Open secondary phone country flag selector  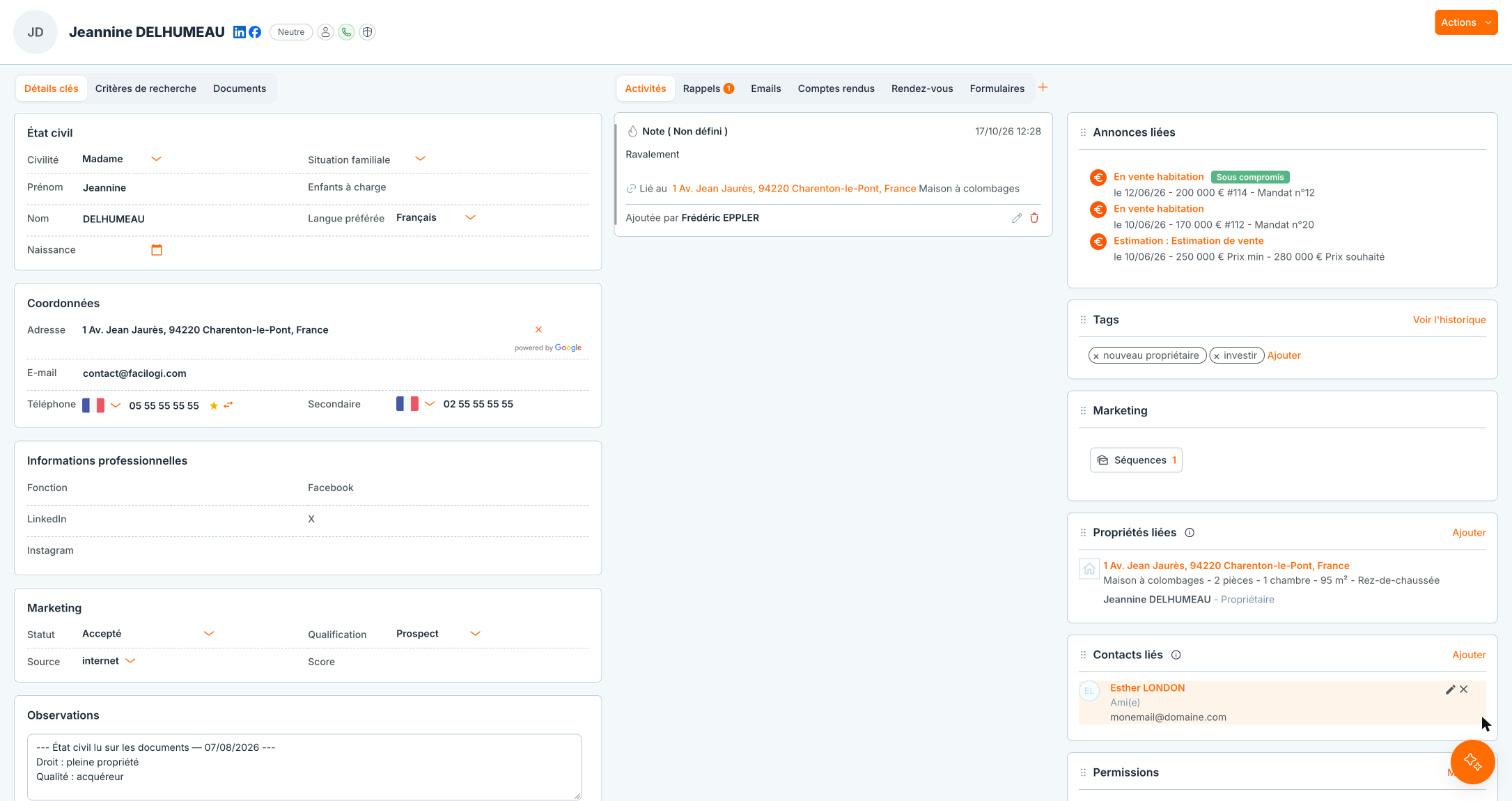click(x=415, y=404)
